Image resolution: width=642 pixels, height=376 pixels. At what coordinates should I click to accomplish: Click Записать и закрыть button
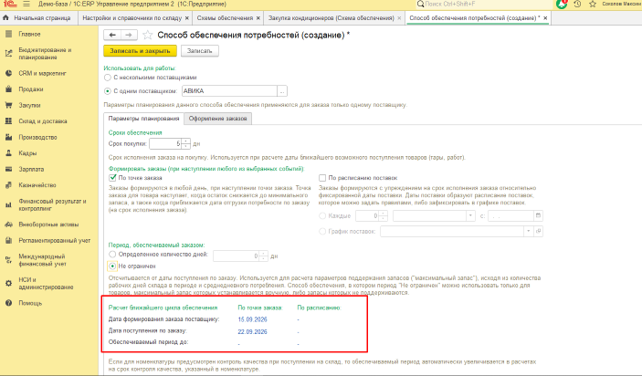[140, 51]
